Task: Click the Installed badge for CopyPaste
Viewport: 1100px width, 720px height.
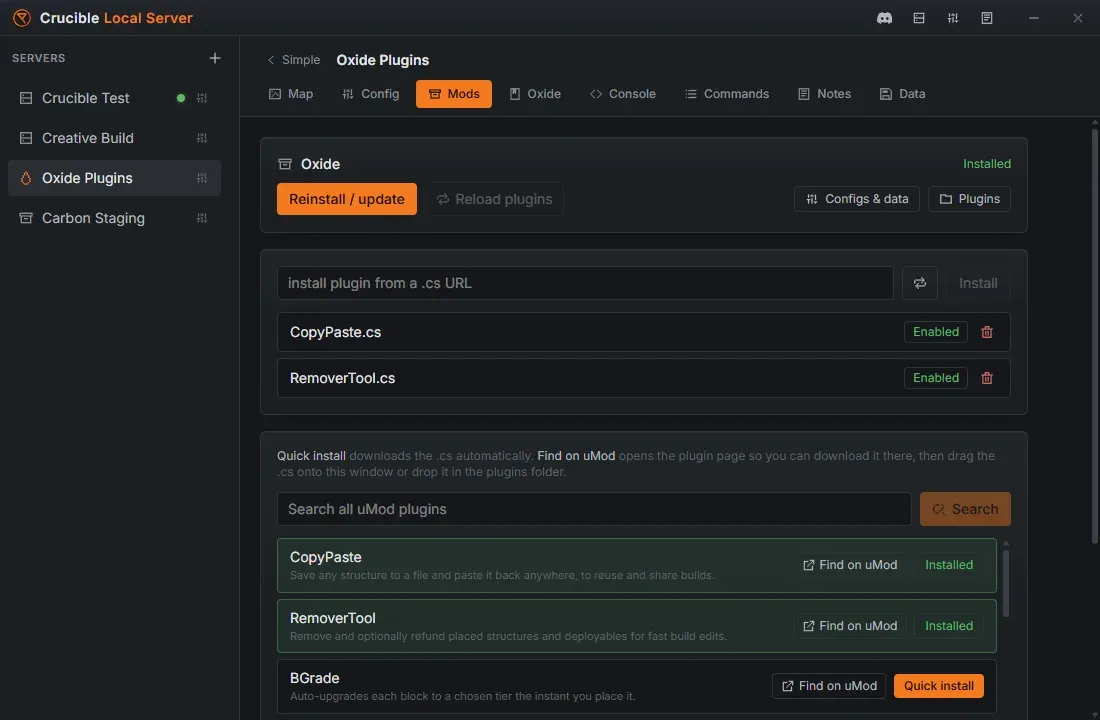Action: tap(948, 566)
